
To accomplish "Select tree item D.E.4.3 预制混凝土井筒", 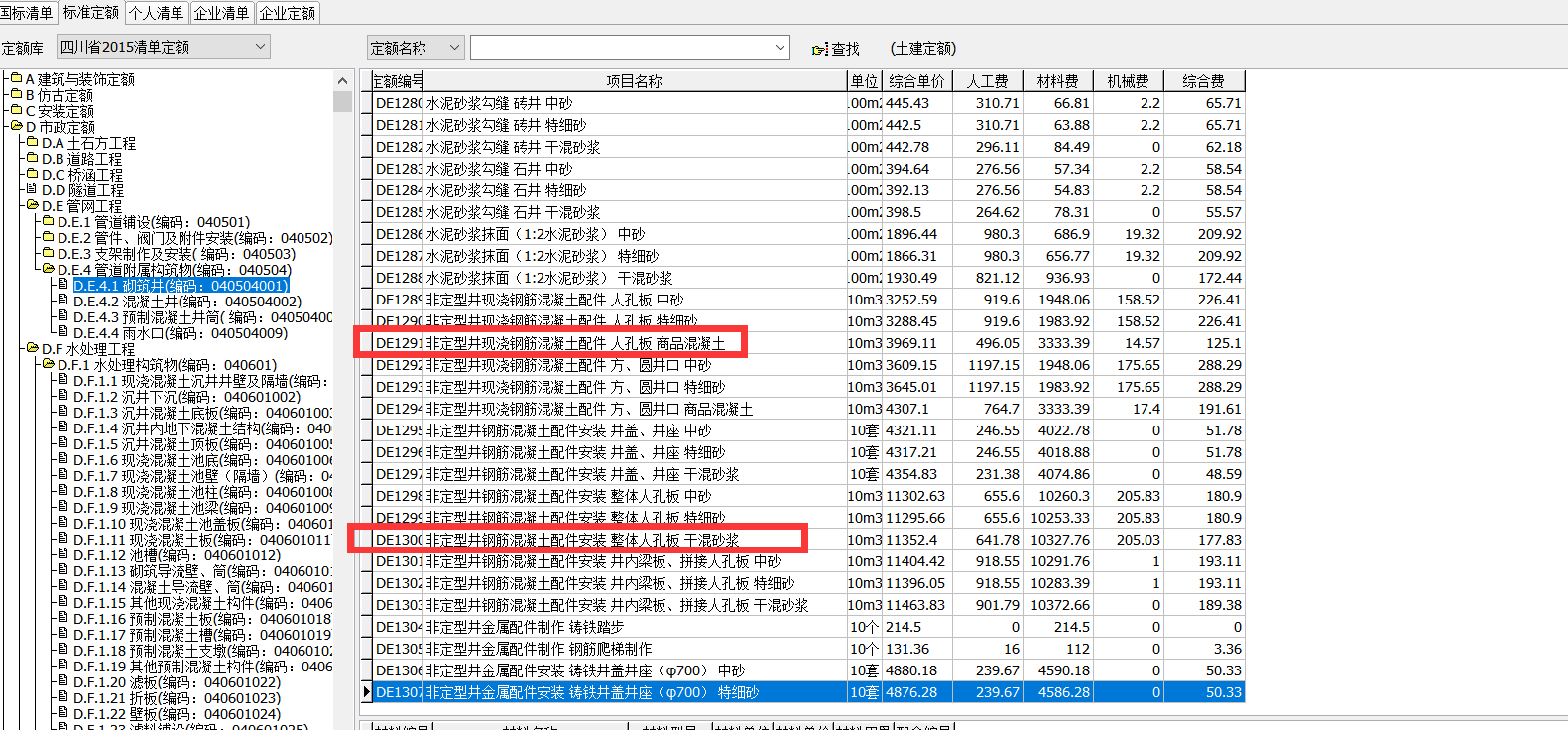I will pyautogui.click(x=203, y=317).
